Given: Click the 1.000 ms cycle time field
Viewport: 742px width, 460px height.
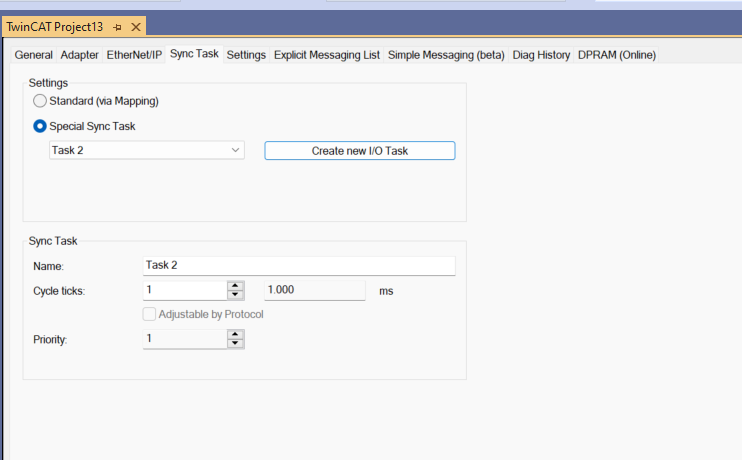Looking at the screenshot, I should (315, 290).
